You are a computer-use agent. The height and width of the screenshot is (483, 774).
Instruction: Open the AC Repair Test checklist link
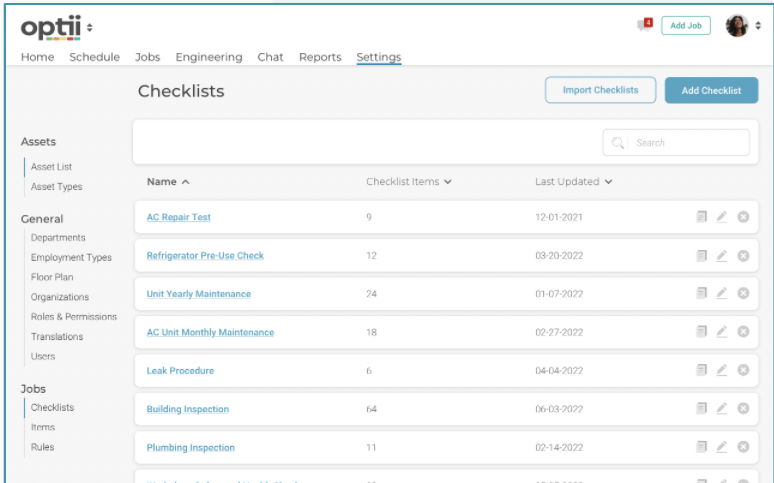pos(179,217)
